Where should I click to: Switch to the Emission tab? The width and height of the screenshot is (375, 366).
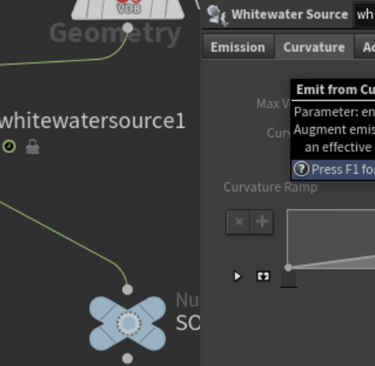tap(238, 47)
